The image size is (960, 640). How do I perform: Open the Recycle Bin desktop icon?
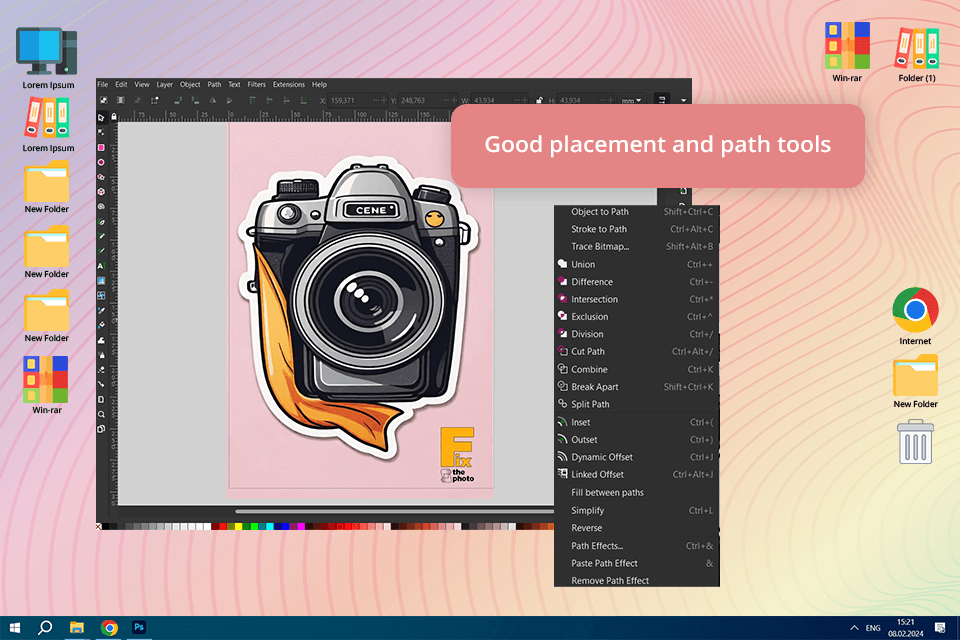coord(915,442)
